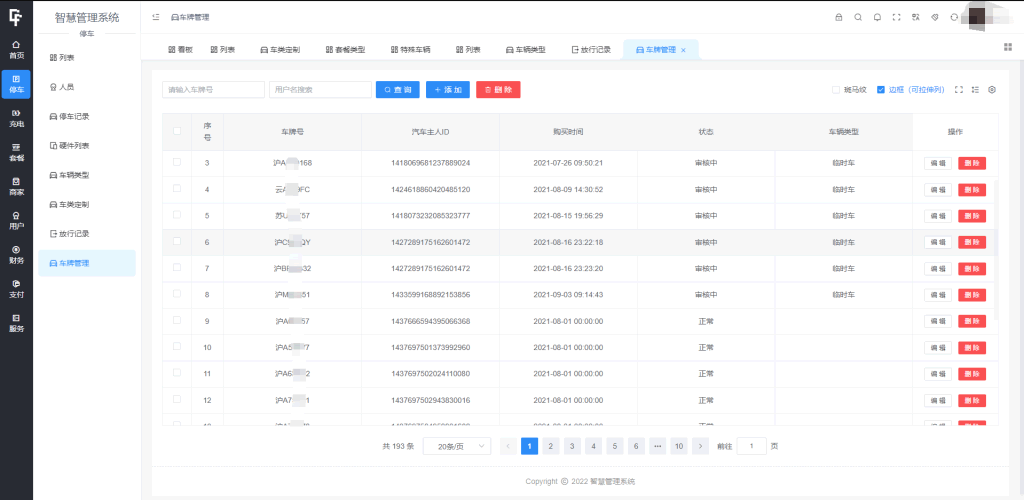Collapse the sidebar using the fold icon
Viewport: 1024px width, 500px height.
[x=156, y=17]
